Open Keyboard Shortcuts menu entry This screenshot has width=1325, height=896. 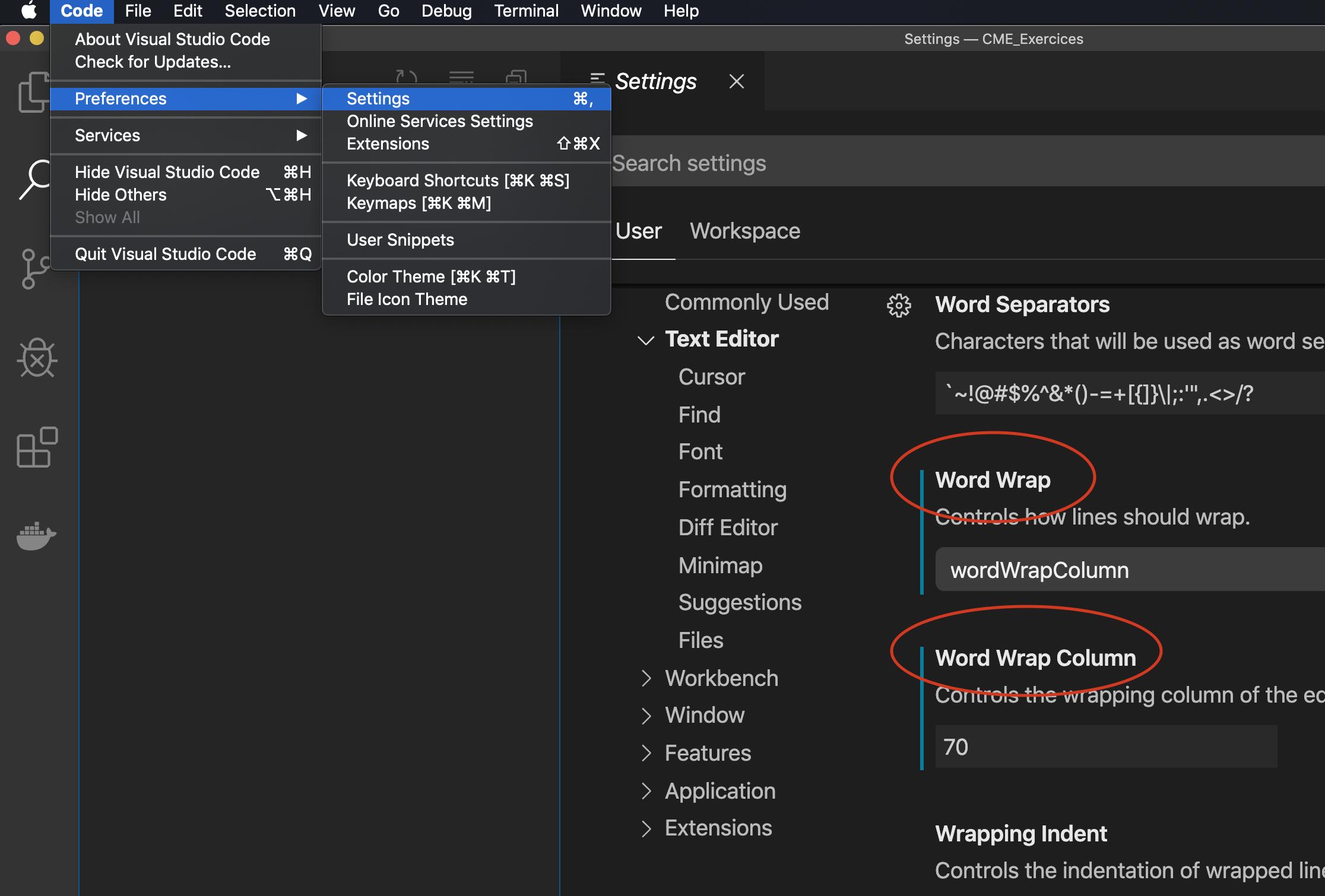467,180
